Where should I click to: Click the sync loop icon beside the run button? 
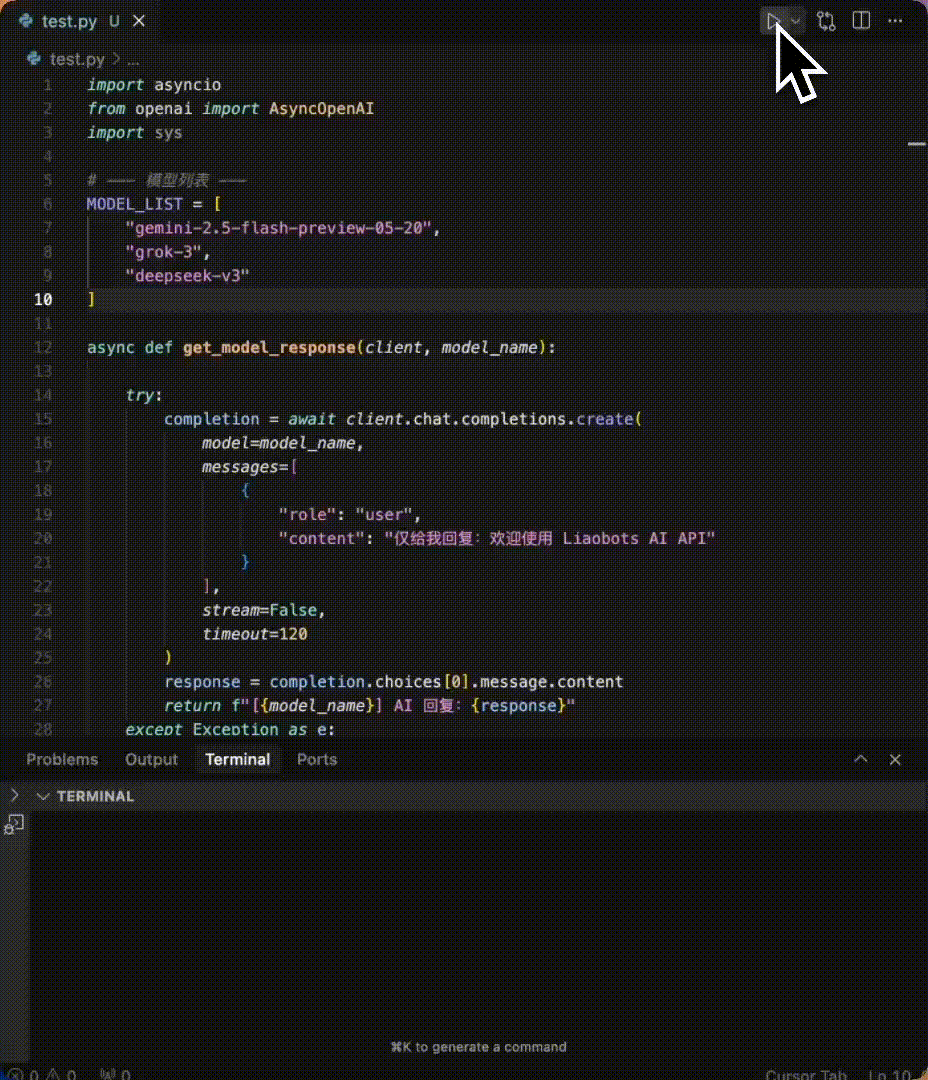coord(826,20)
